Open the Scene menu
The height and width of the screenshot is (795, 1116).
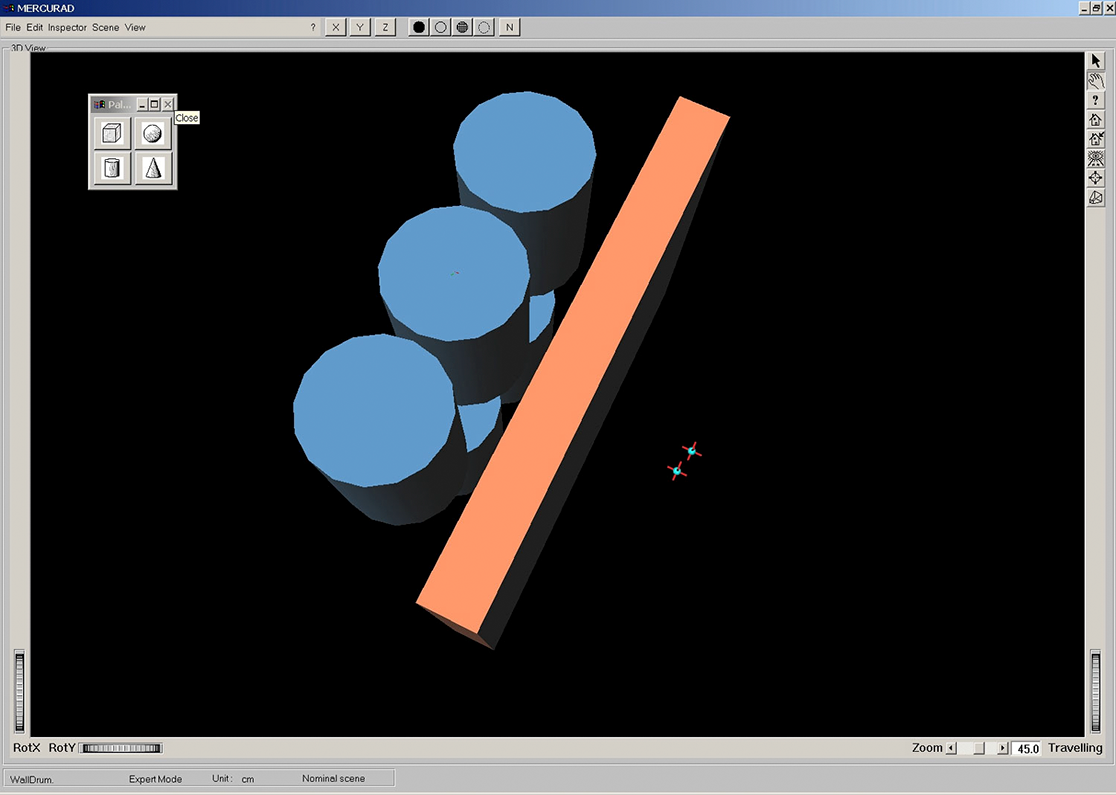105,27
